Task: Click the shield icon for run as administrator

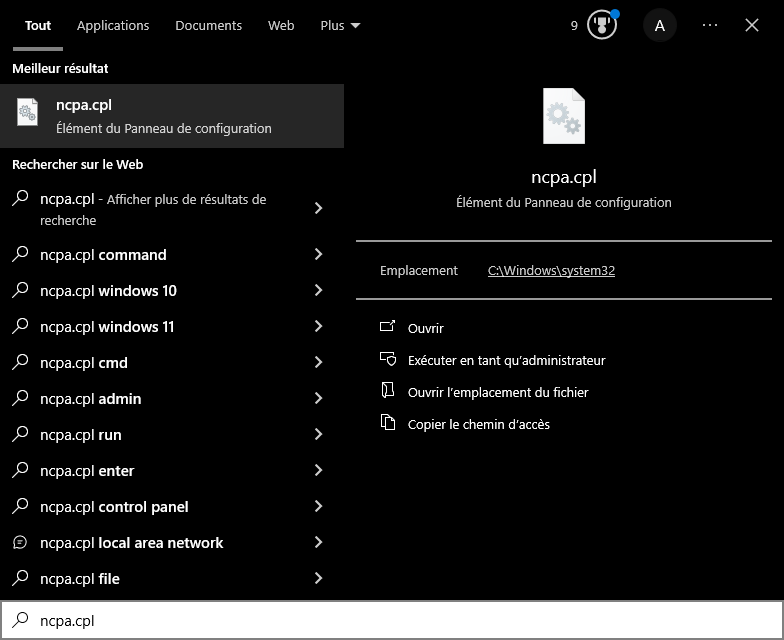Action: 388,360
